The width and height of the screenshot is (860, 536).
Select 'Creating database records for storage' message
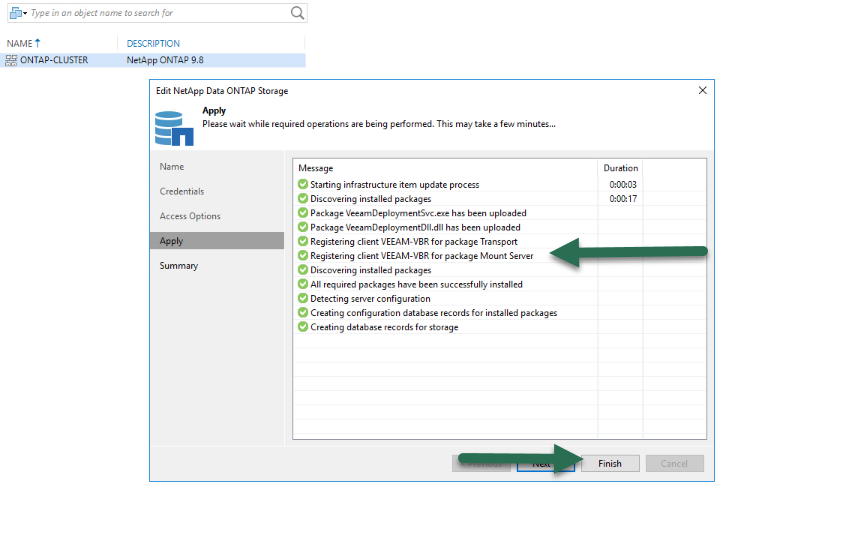tap(384, 328)
